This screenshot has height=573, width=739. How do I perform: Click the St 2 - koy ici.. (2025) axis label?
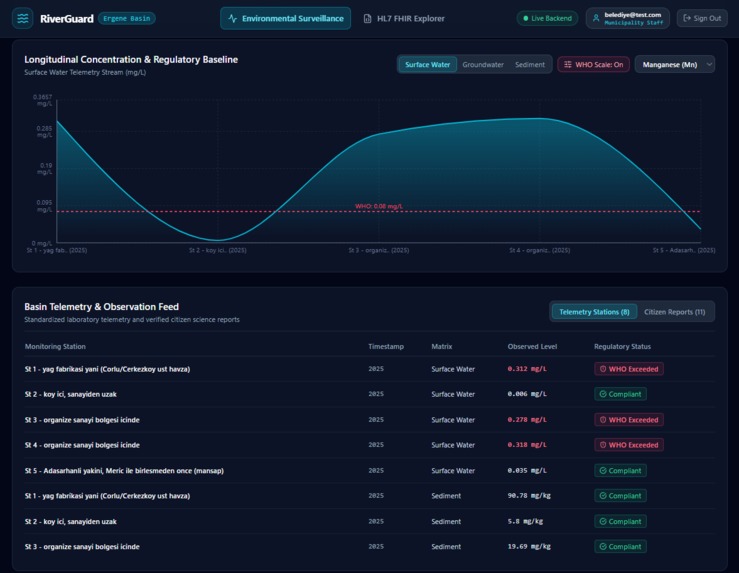tap(218, 250)
